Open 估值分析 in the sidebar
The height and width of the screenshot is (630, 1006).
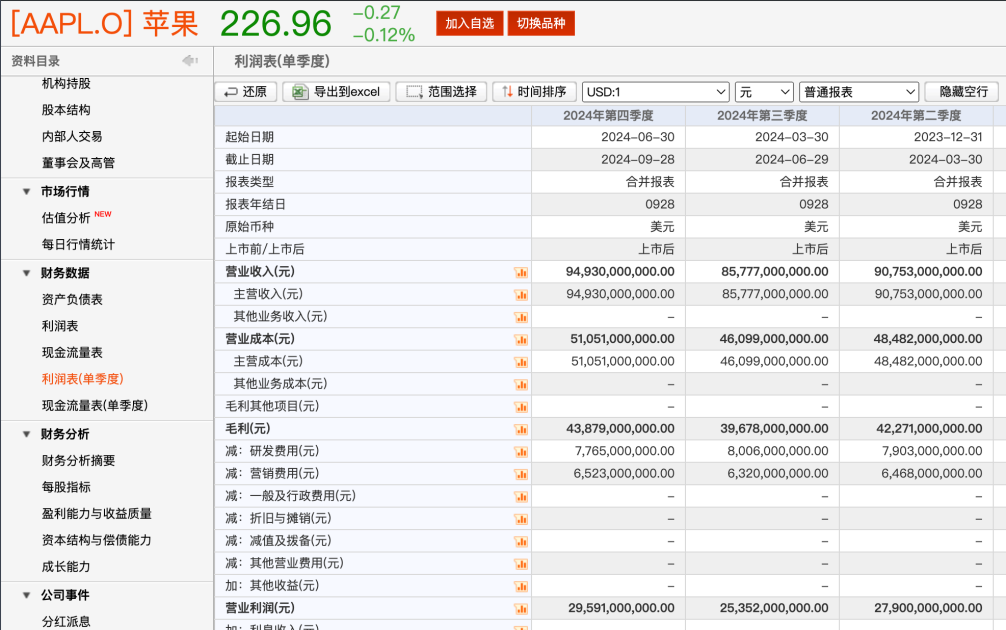[x=66, y=217]
